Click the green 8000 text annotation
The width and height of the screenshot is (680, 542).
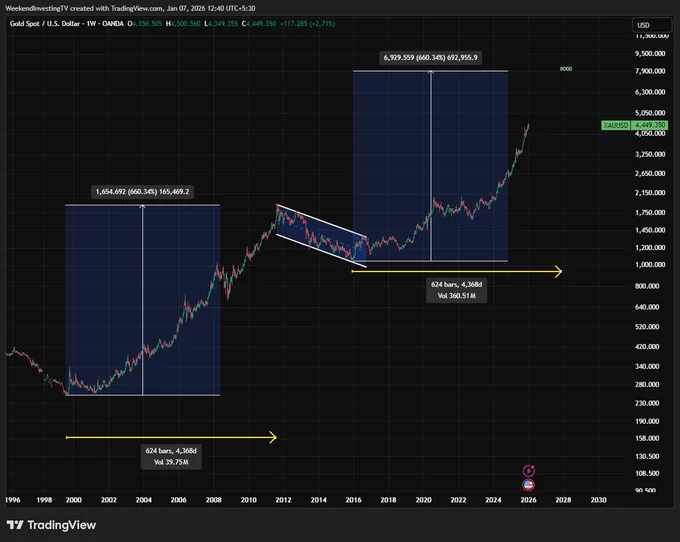566,69
